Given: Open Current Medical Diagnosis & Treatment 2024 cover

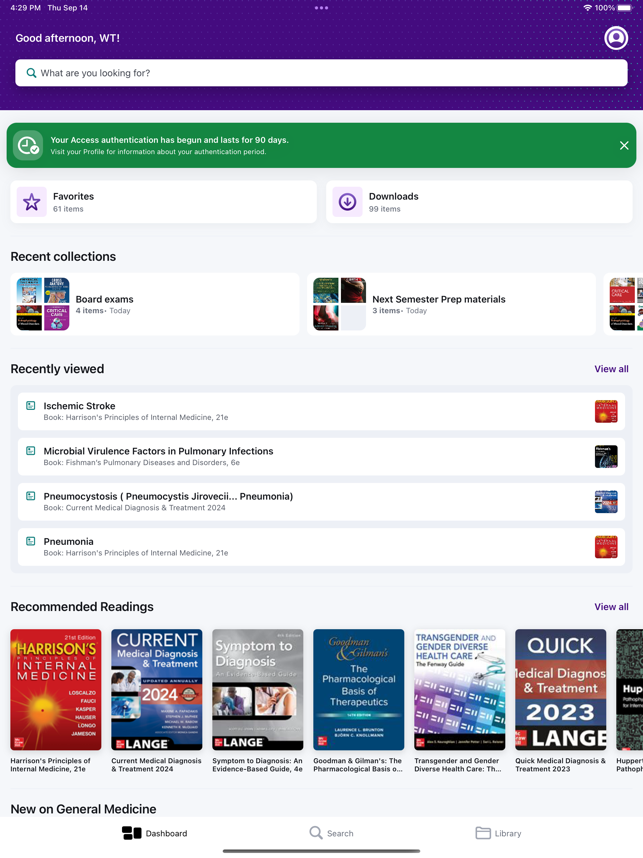Looking at the screenshot, I should coord(157,689).
